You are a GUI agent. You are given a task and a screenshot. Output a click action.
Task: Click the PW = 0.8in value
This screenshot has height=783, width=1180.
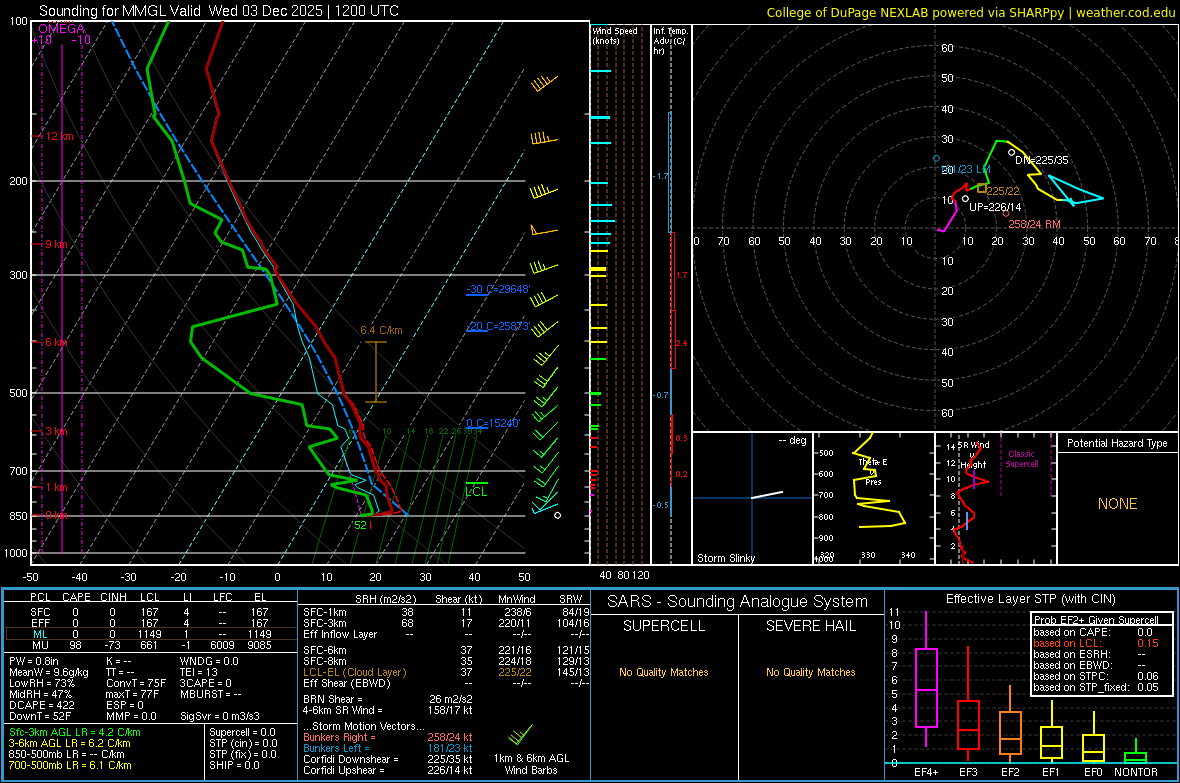[x=34, y=661]
